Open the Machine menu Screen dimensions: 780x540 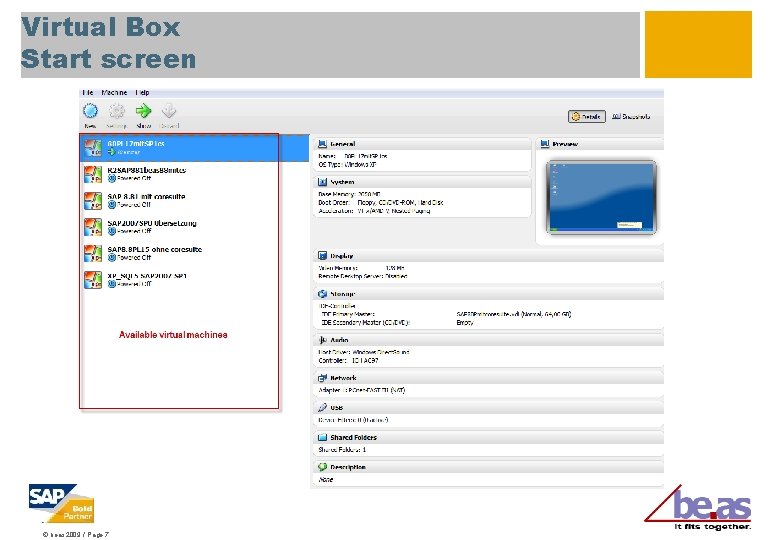point(114,92)
